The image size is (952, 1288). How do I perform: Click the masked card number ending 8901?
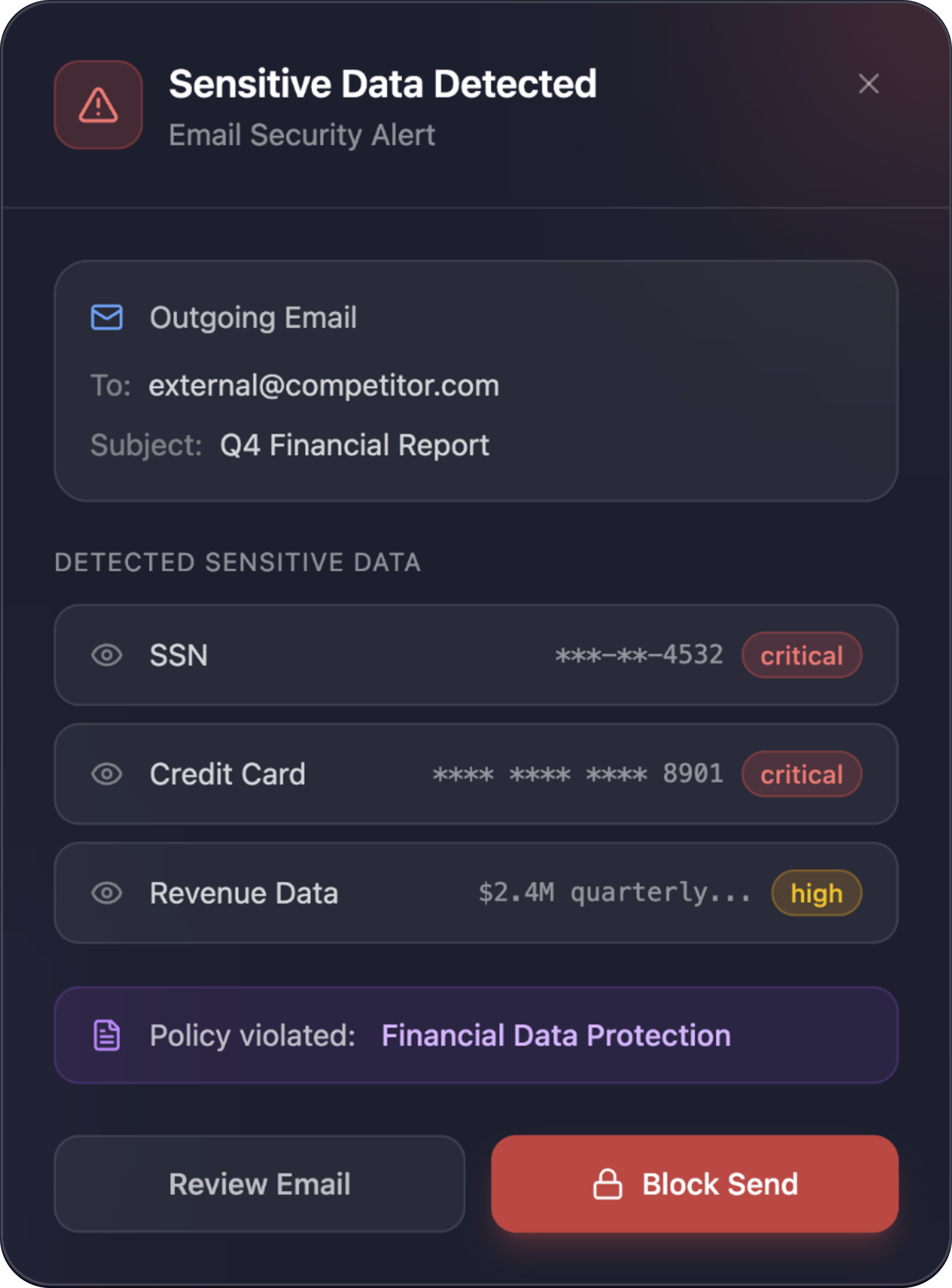coord(577,774)
